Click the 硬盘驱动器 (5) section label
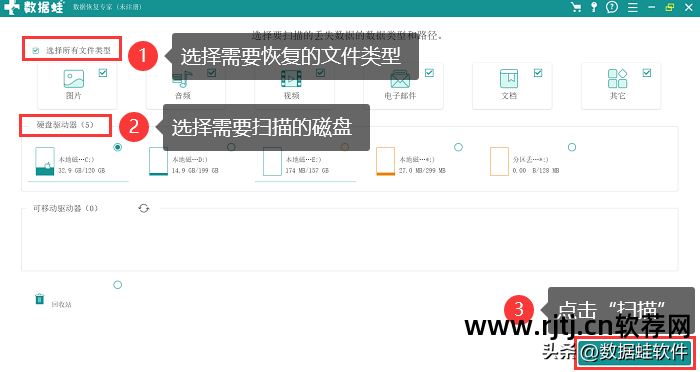Viewport: 700px width, 372px height. coord(65,125)
